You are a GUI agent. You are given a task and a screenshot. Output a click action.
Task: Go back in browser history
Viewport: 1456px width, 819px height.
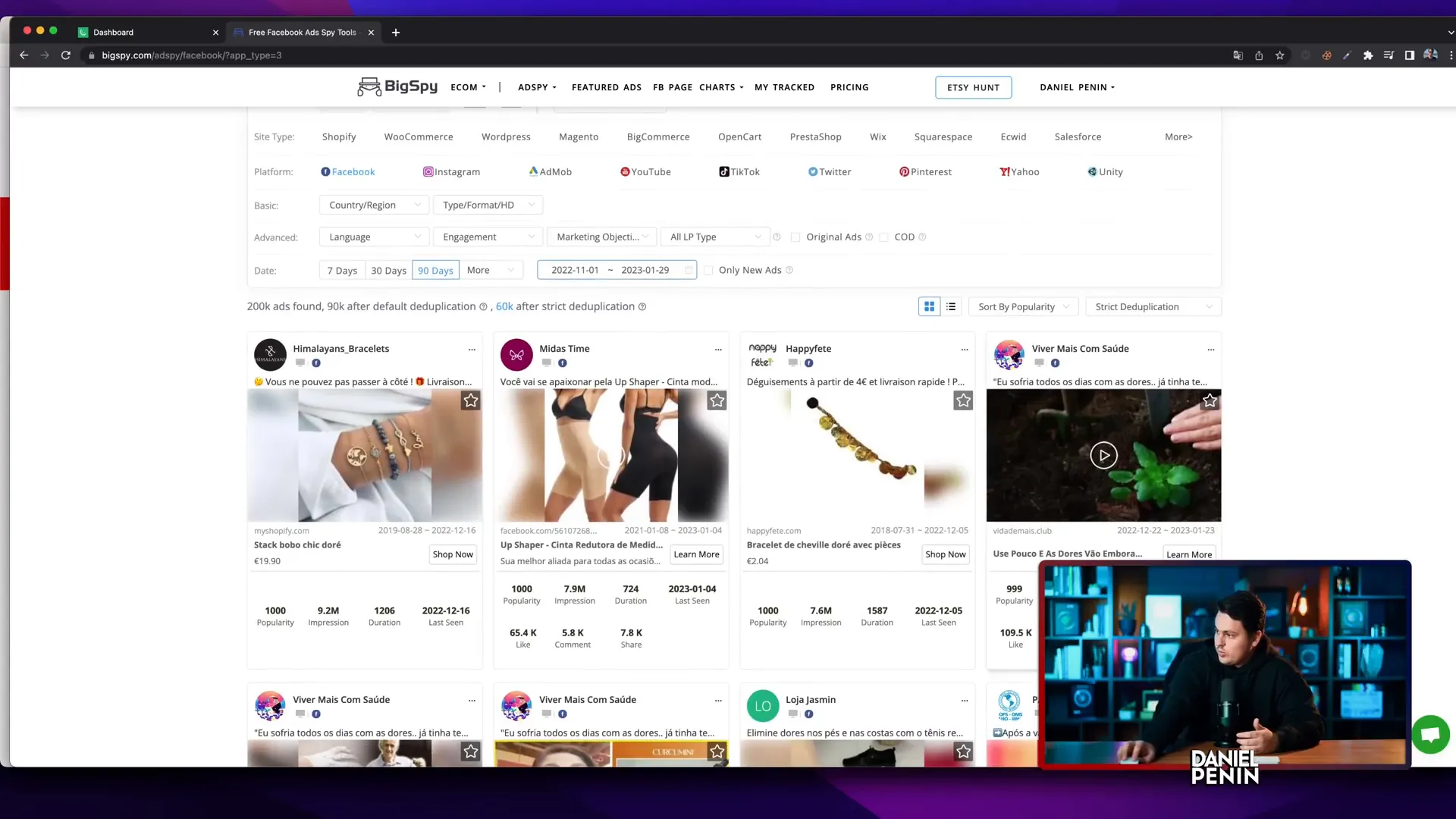click(24, 55)
